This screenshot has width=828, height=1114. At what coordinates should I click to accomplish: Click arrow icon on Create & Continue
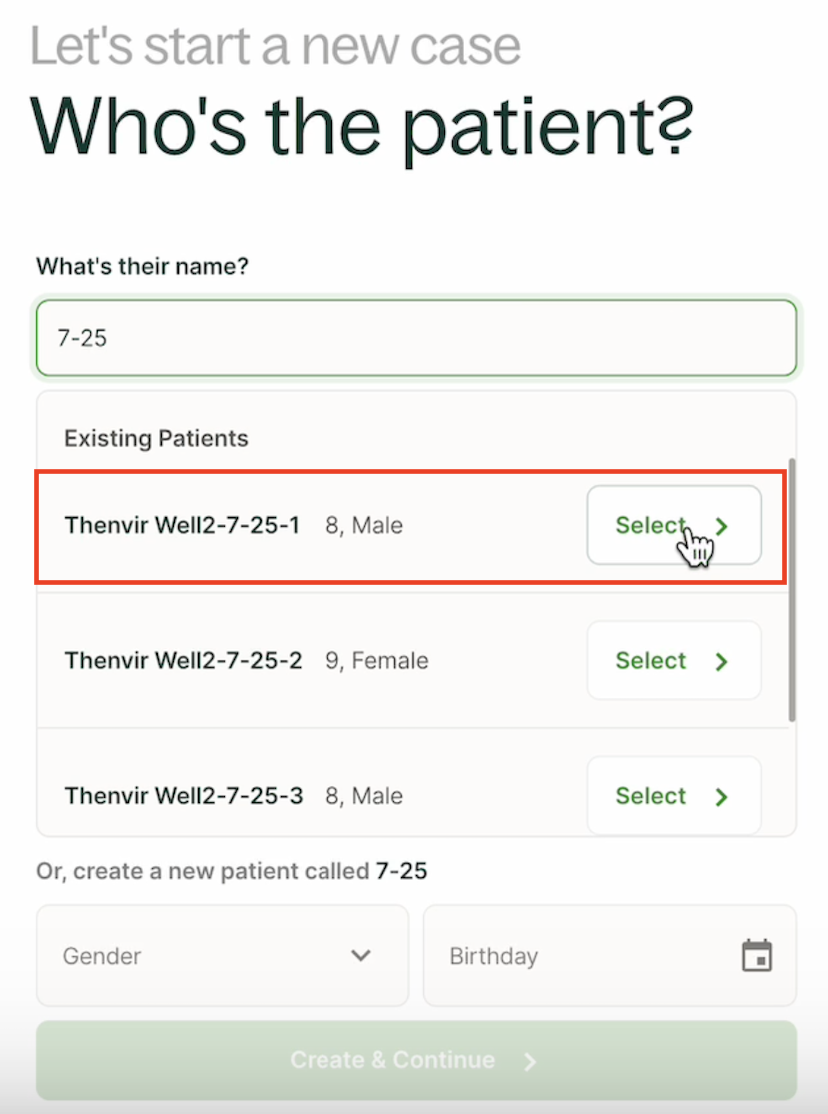click(530, 1061)
